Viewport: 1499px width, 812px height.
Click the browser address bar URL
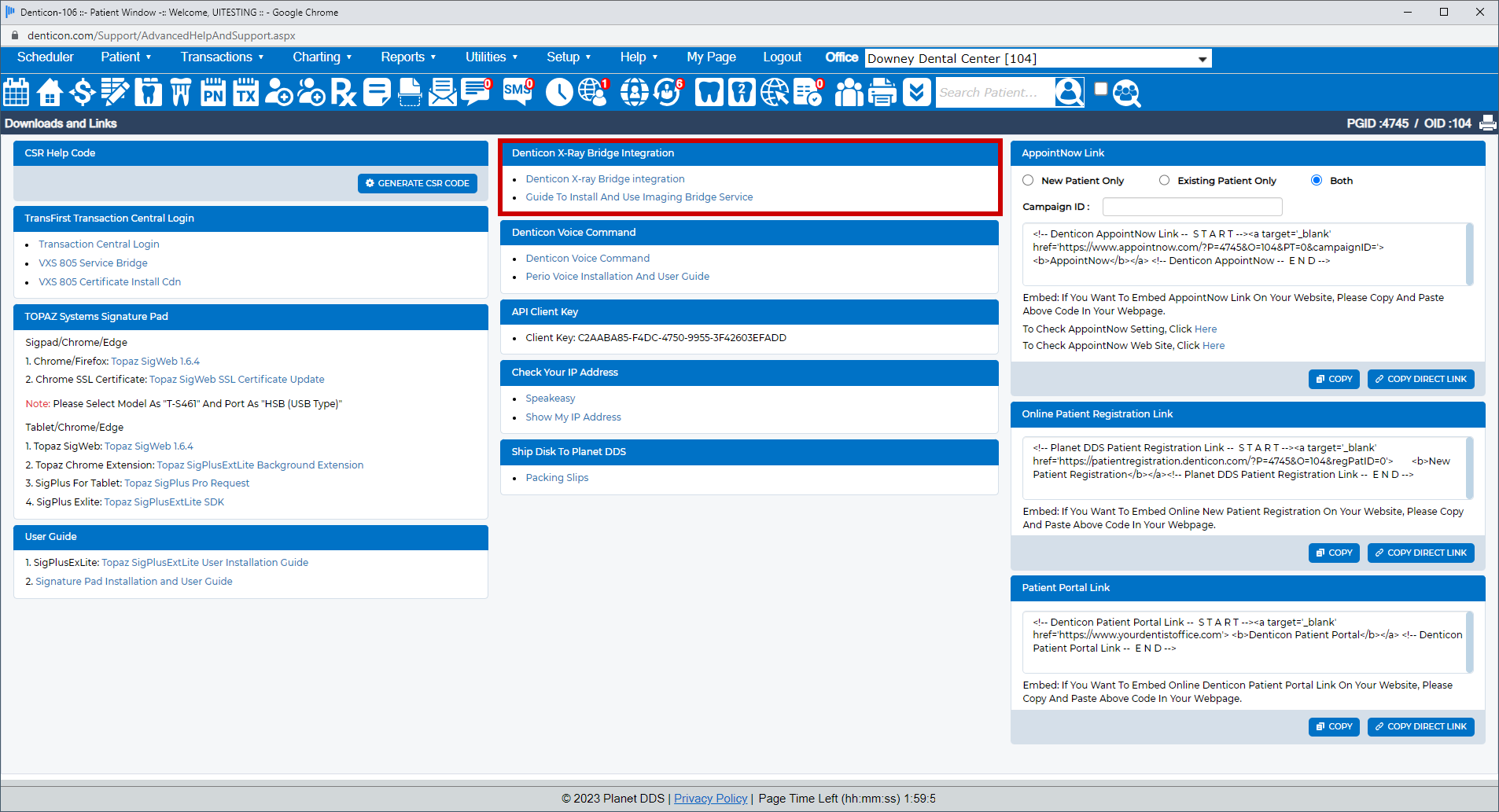click(x=161, y=35)
